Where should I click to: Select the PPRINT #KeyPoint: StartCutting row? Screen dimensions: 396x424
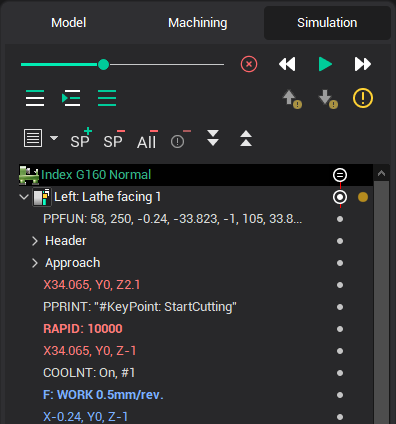[196, 307]
